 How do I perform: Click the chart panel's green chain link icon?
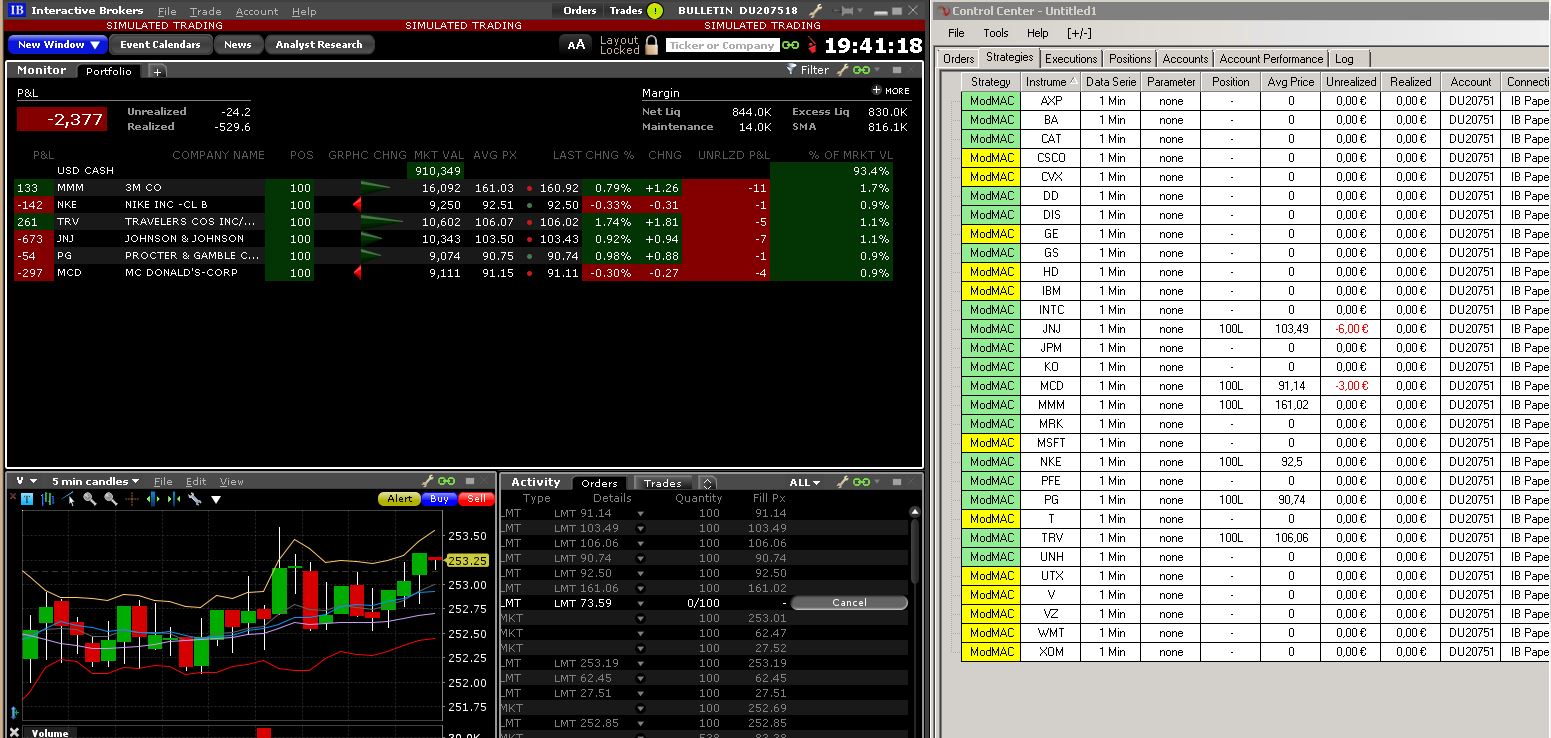pyautogui.click(x=446, y=481)
